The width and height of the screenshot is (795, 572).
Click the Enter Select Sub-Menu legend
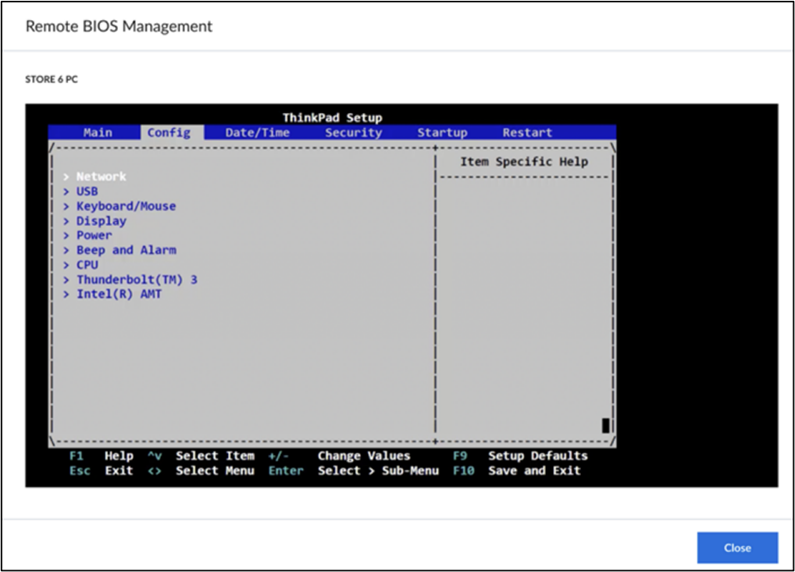point(353,471)
